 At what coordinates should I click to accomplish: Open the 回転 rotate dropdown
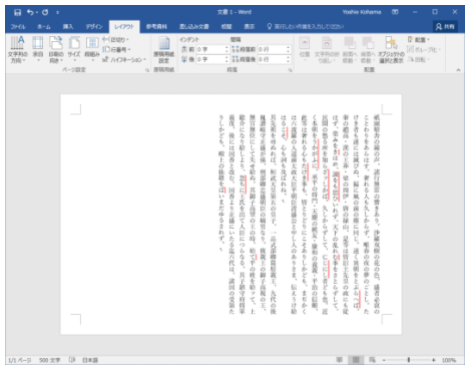tap(418, 60)
